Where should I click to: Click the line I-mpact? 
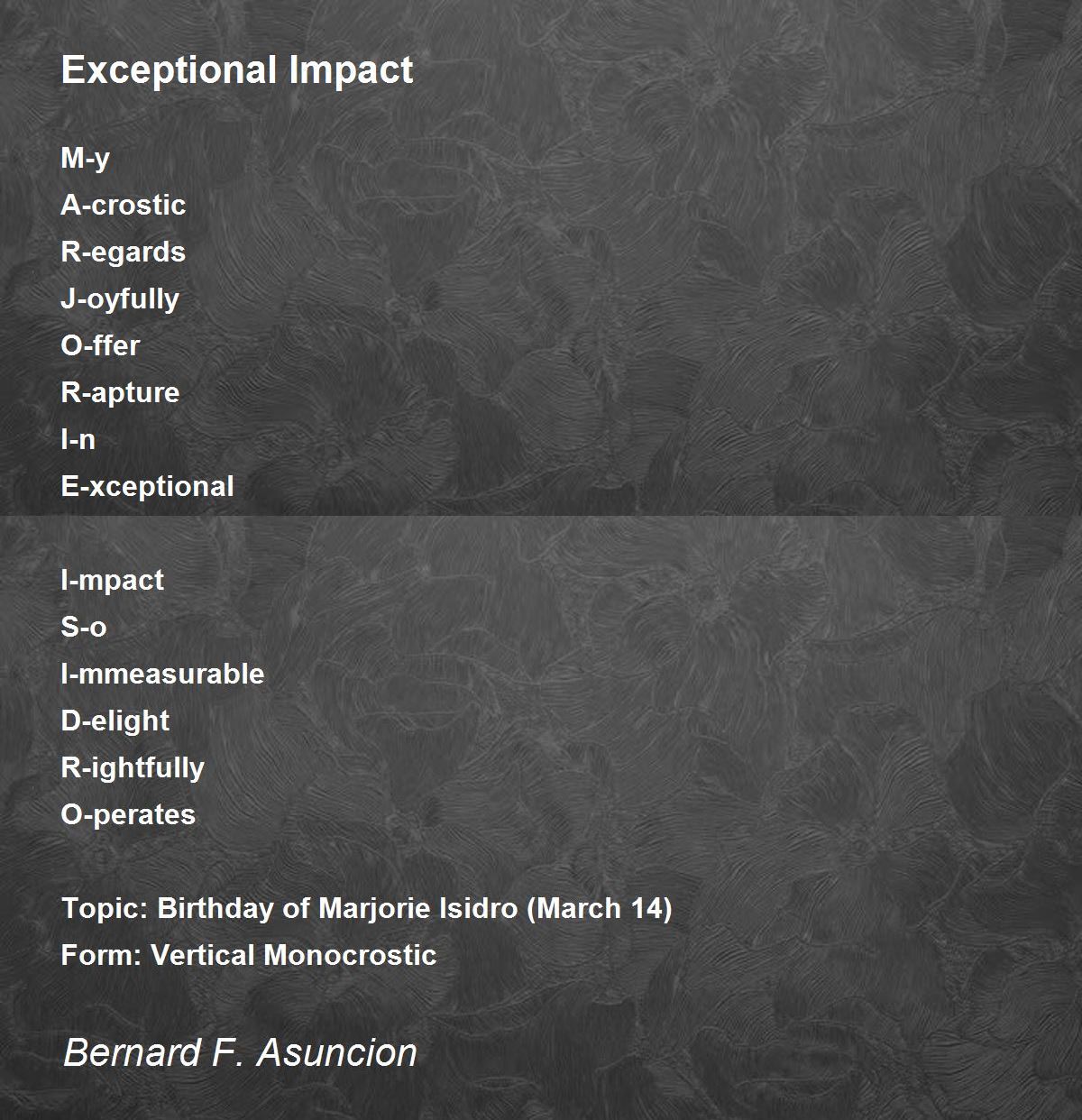[x=113, y=581]
